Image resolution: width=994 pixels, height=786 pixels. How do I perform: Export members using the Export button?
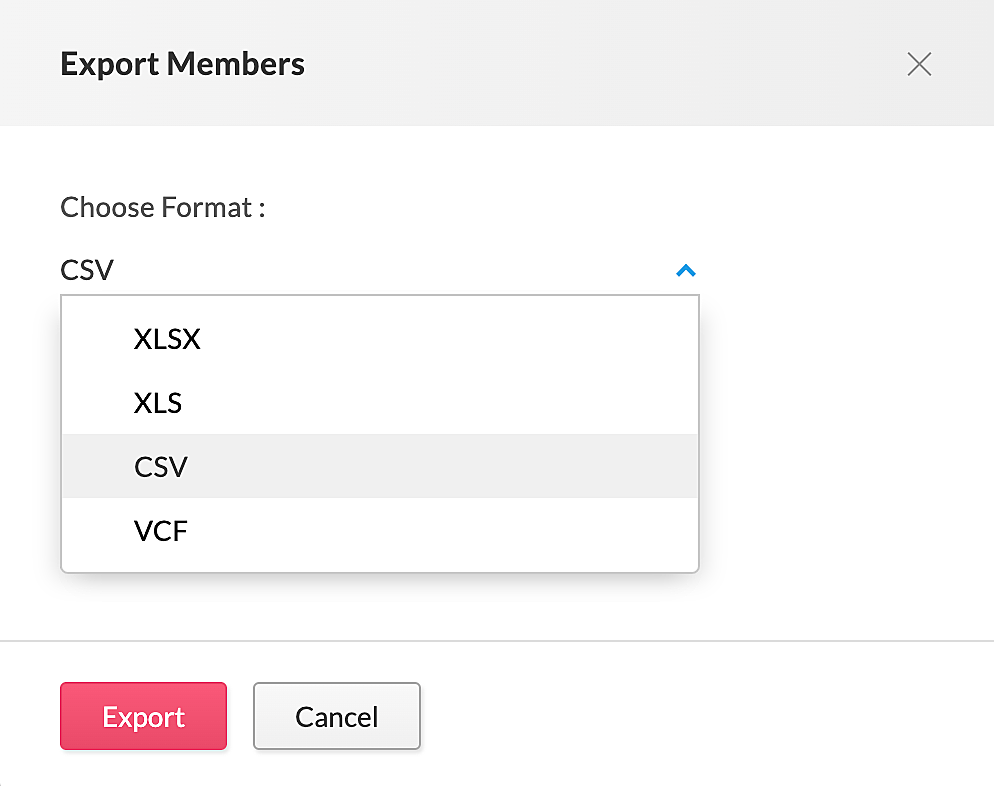143,716
